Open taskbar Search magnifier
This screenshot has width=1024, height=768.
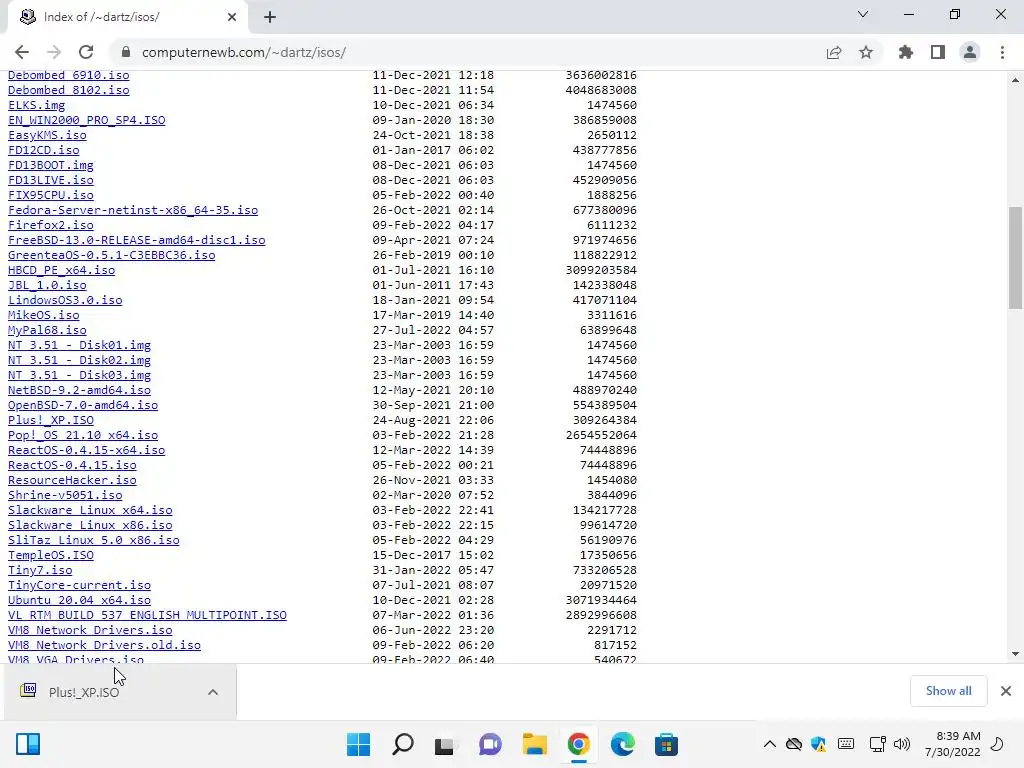[402, 744]
